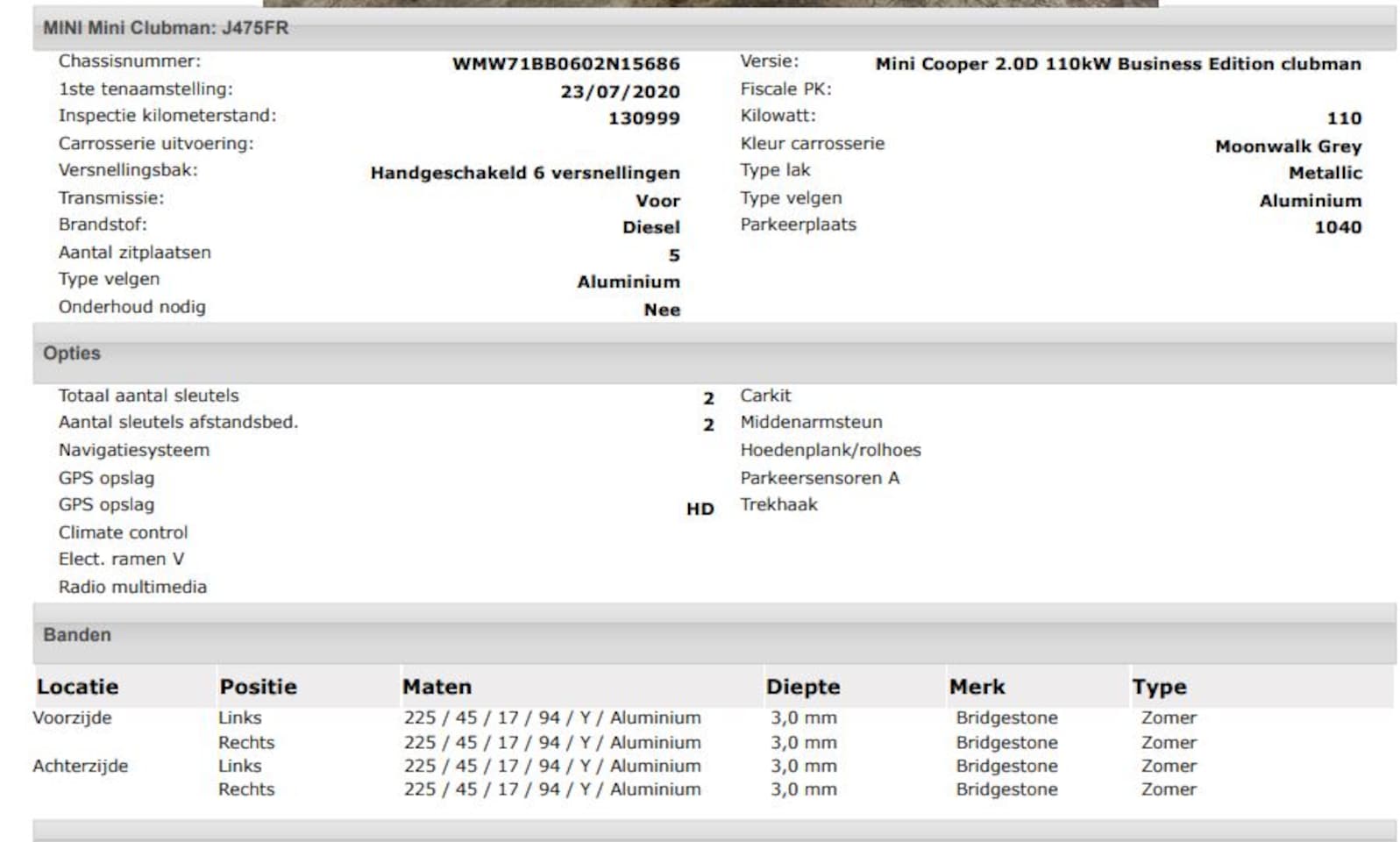The image size is (1400, 842).
Task: Select the Moonwalk Grey colour value
Action: tap(1288, 146)
